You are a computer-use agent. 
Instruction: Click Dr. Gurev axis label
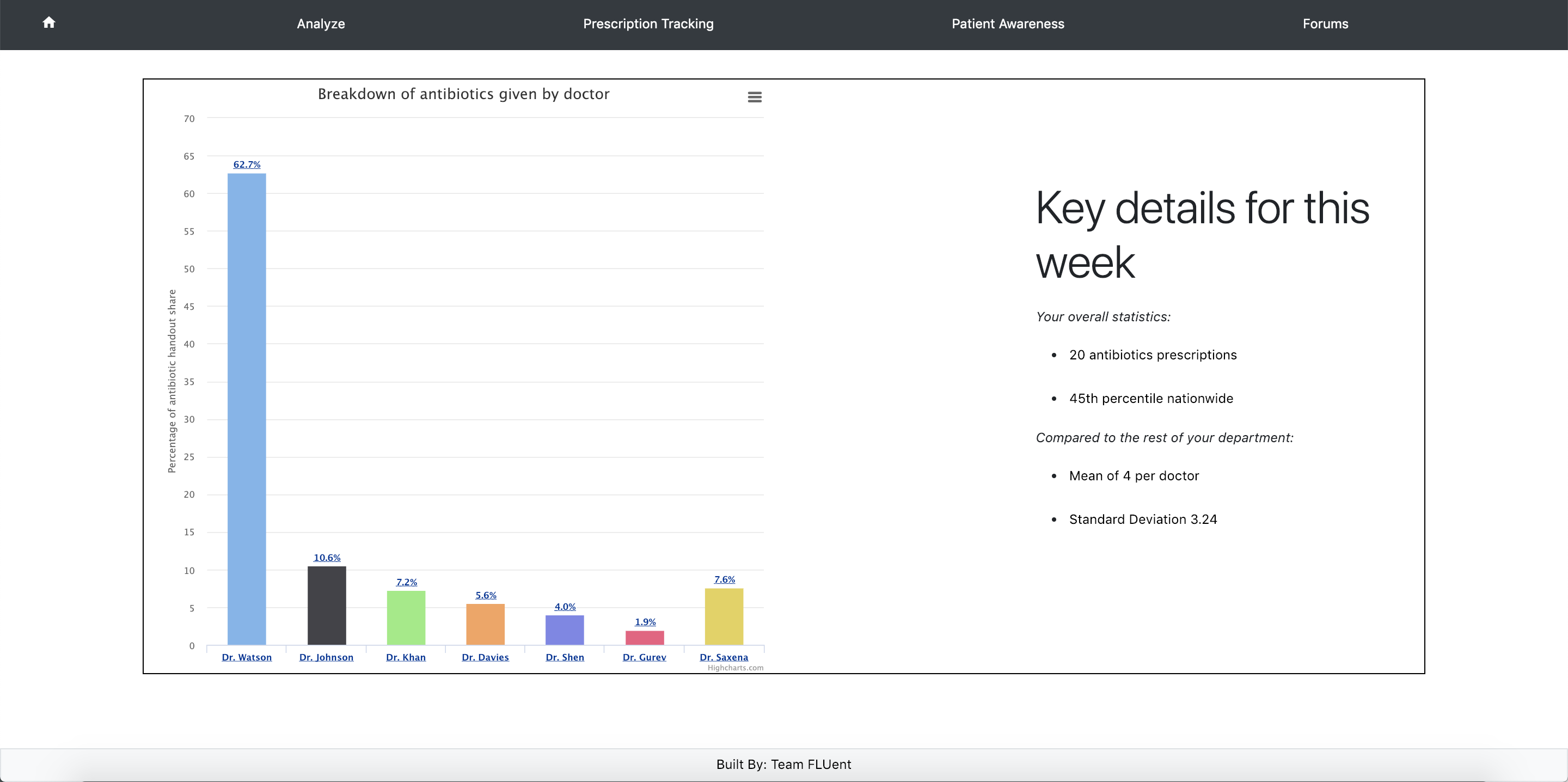(644, 657)
